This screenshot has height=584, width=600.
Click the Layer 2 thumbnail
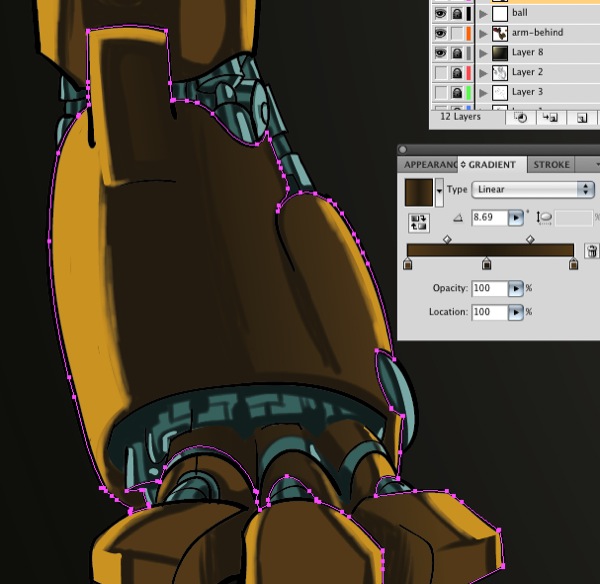tap(500, 73)
